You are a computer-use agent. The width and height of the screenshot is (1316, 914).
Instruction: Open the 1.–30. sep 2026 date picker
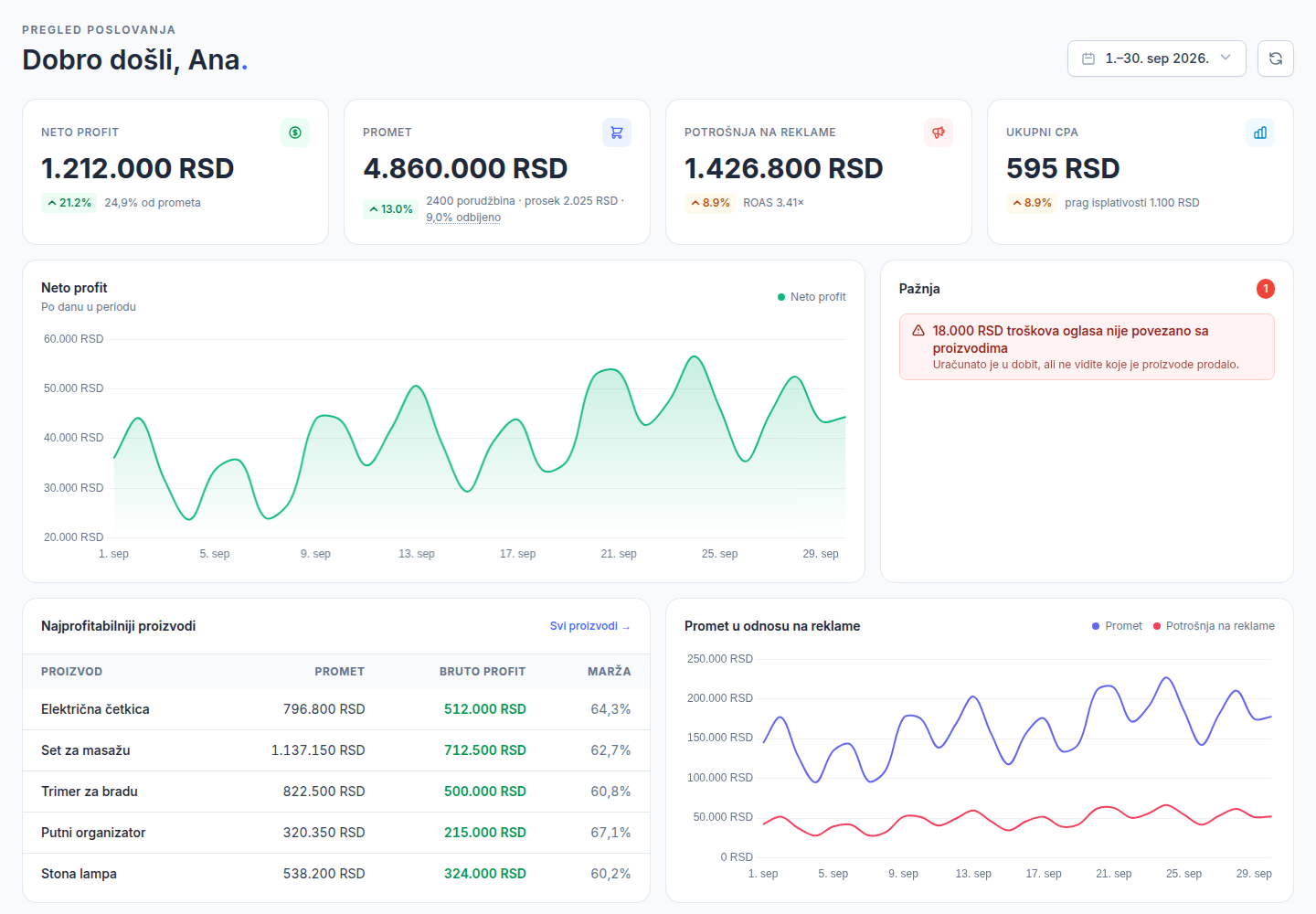click(1157, 58)
